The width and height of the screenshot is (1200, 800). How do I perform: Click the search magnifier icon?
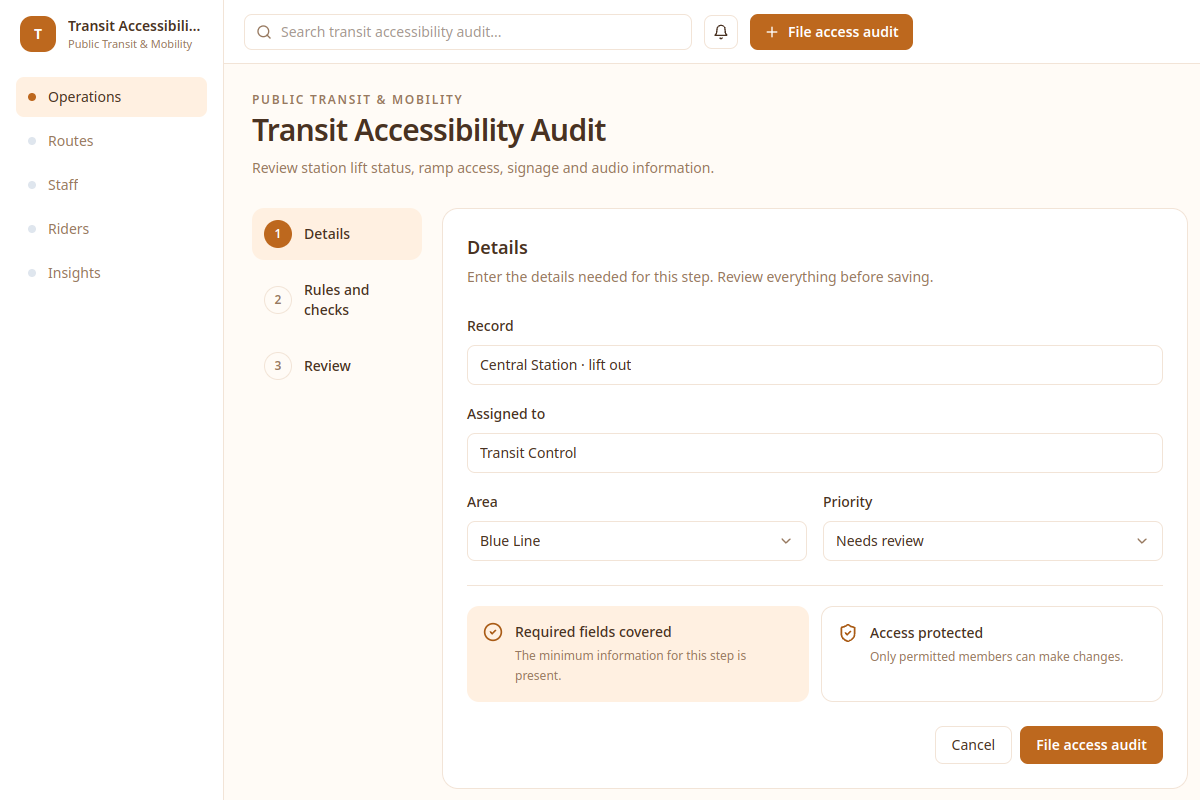pos(264,32)
